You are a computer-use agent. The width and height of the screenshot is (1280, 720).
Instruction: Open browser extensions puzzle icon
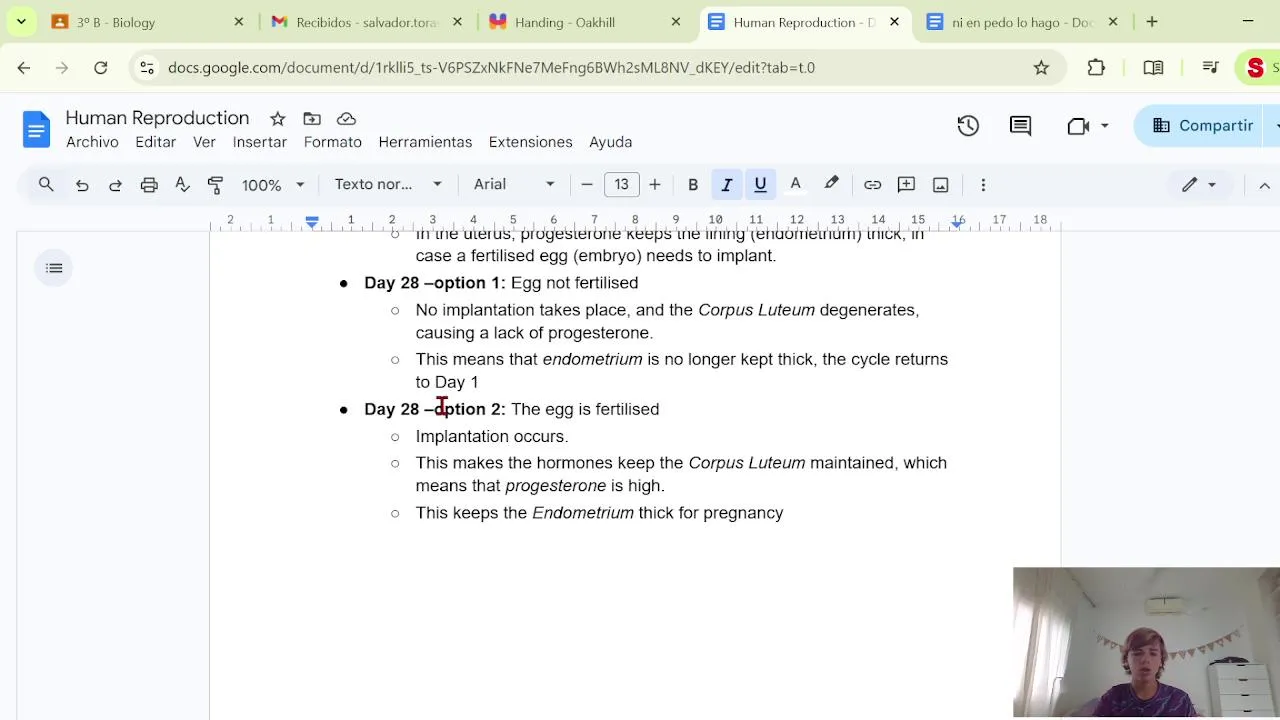(1096, 68)
